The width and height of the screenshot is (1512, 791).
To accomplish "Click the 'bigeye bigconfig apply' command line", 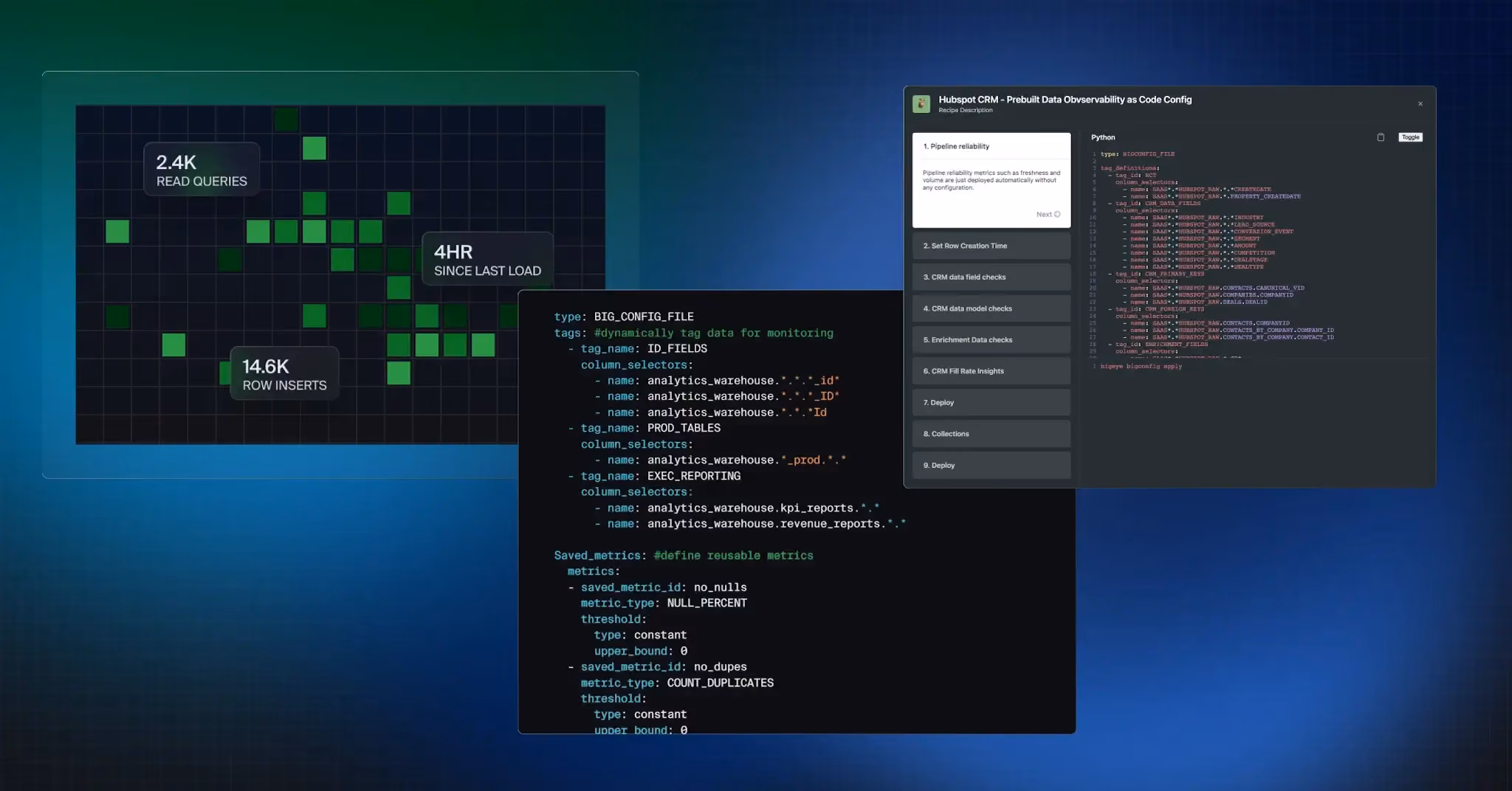I will pos(1141,367).
